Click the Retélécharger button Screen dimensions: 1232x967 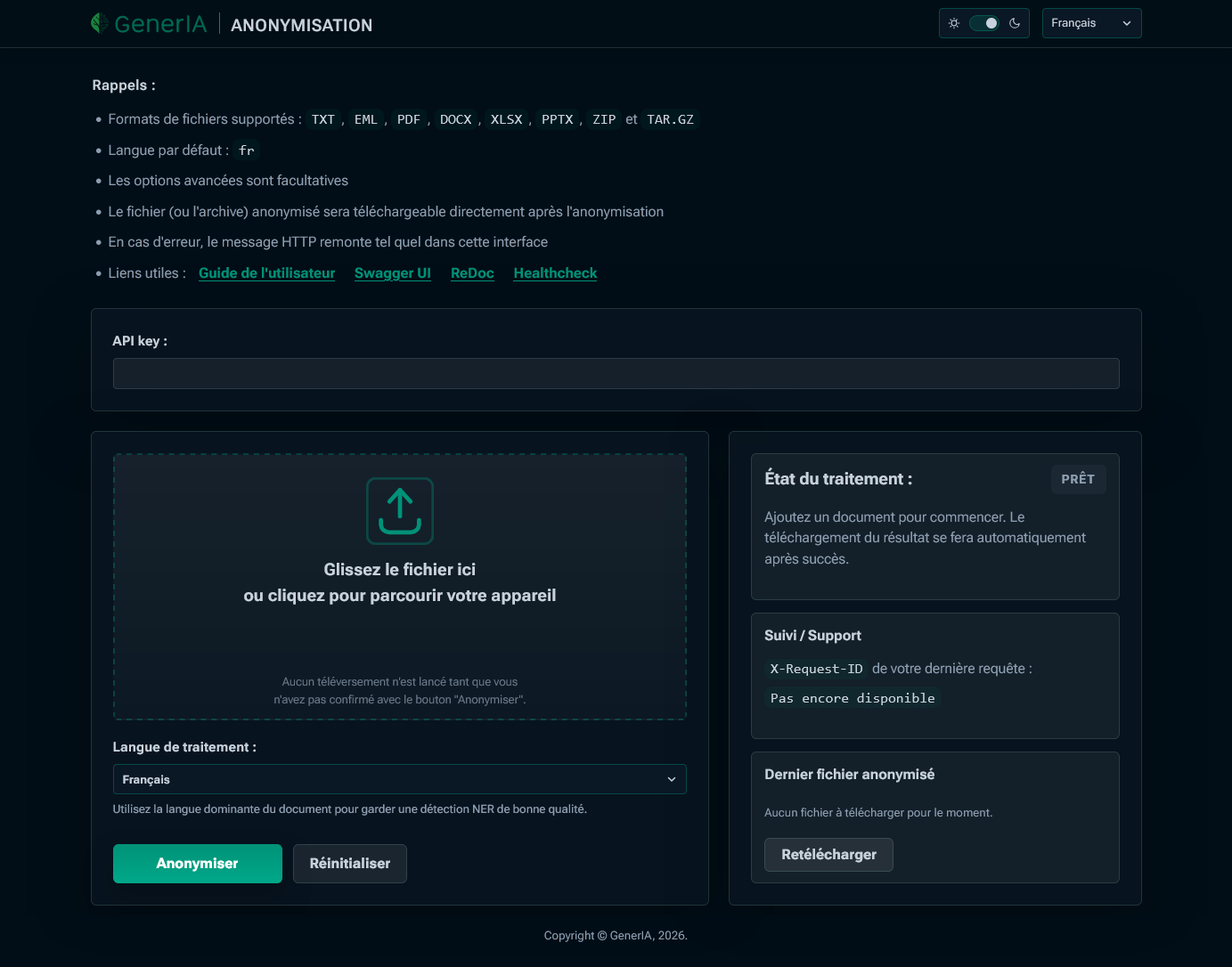click(828, 855)
